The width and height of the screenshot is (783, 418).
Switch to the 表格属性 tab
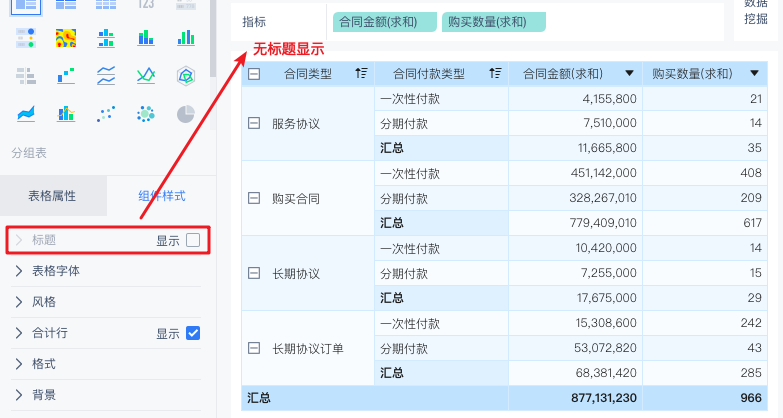click(52, 196)
